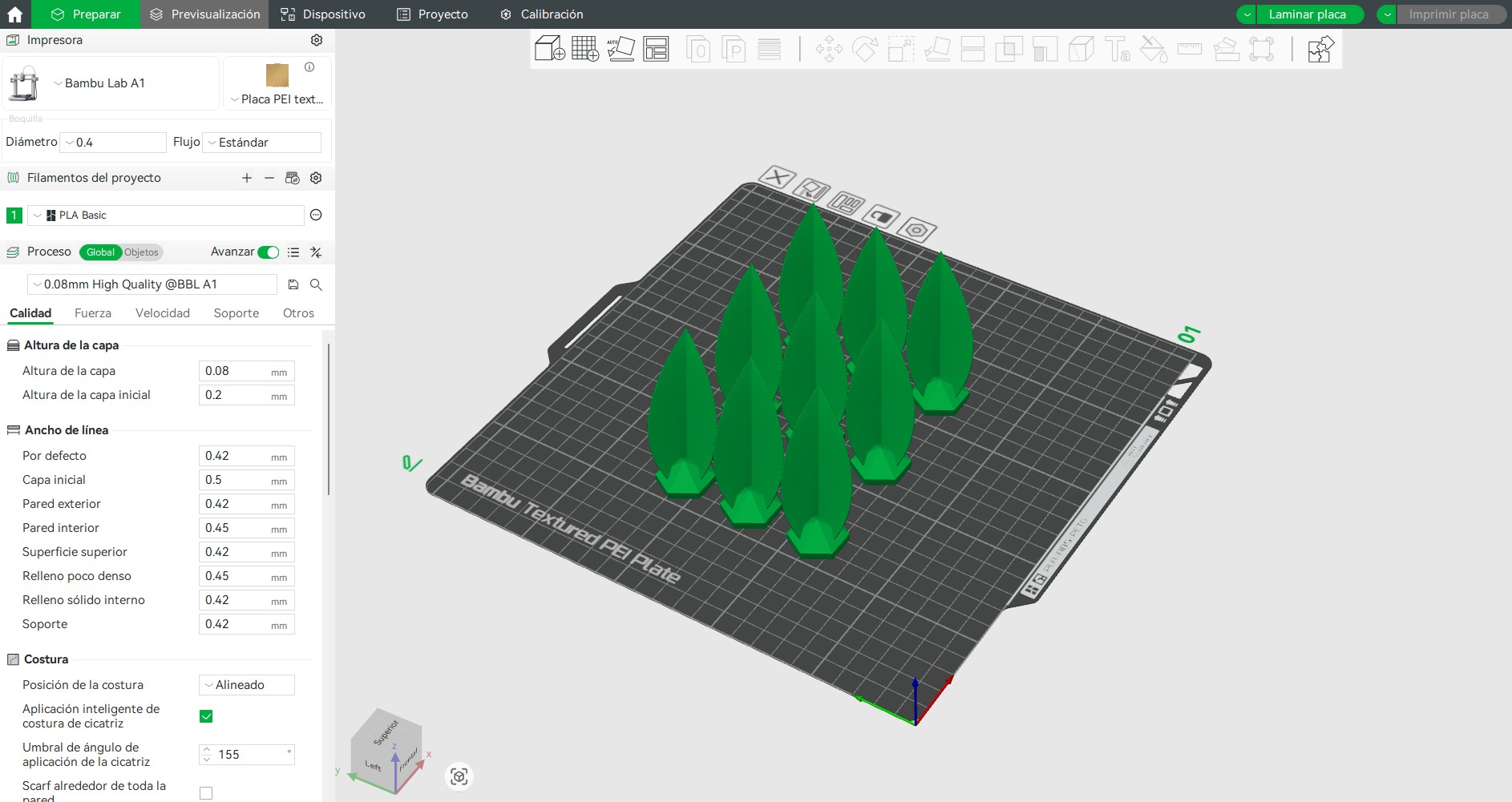The width and height of the screenshot is (1512, 802).
Task: Switch to the Velocidad settings tab
Action: (x=163, y=313)
